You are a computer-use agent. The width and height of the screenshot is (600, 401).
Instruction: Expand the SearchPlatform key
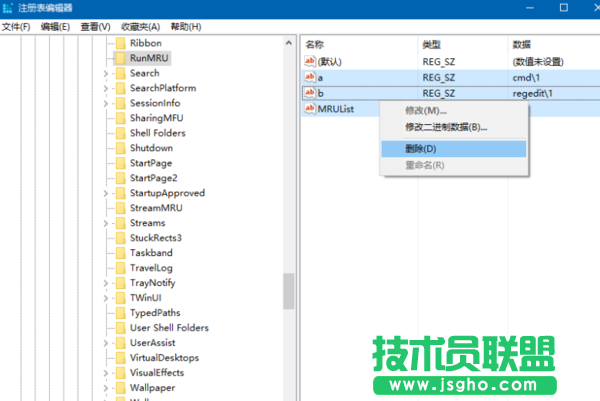(x=106, y=88)
